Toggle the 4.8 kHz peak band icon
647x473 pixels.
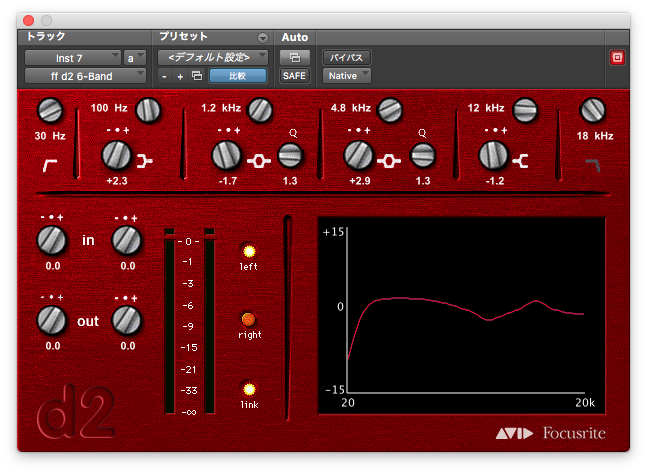tap(389, 161)
